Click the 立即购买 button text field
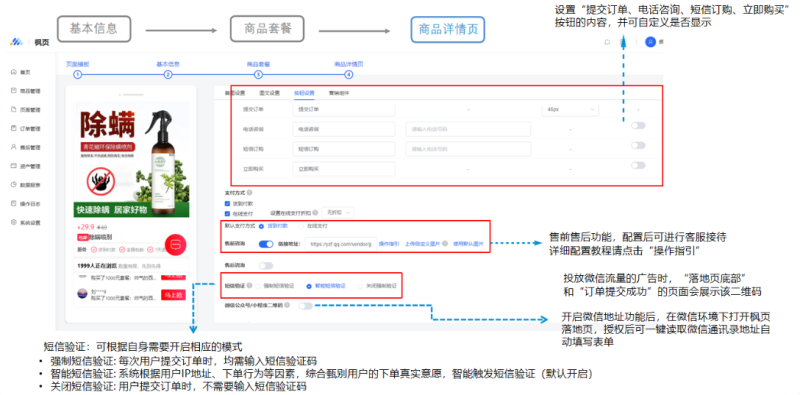800x395 pixels. click(x=344, y=169)
